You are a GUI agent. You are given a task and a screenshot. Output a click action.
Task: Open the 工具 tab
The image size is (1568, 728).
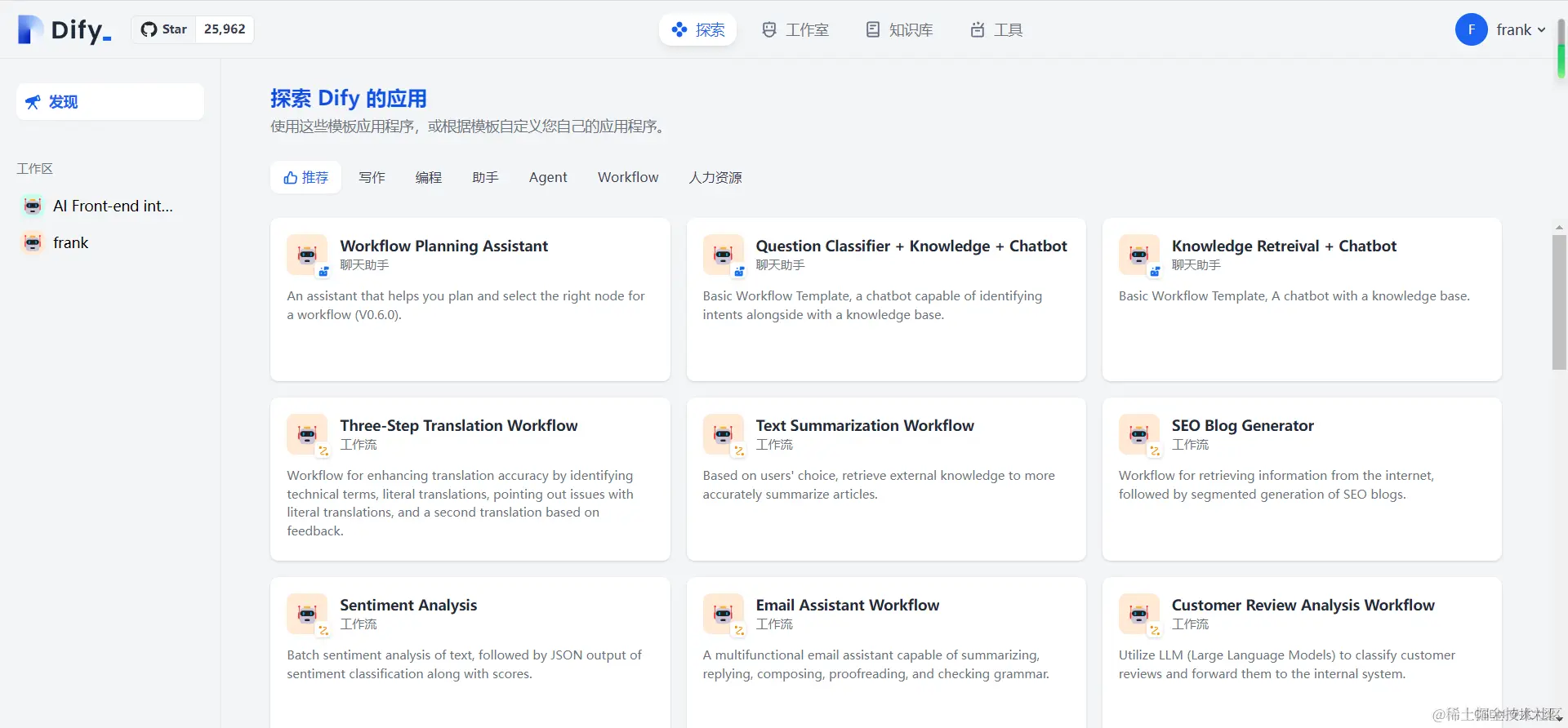[996, 30]
